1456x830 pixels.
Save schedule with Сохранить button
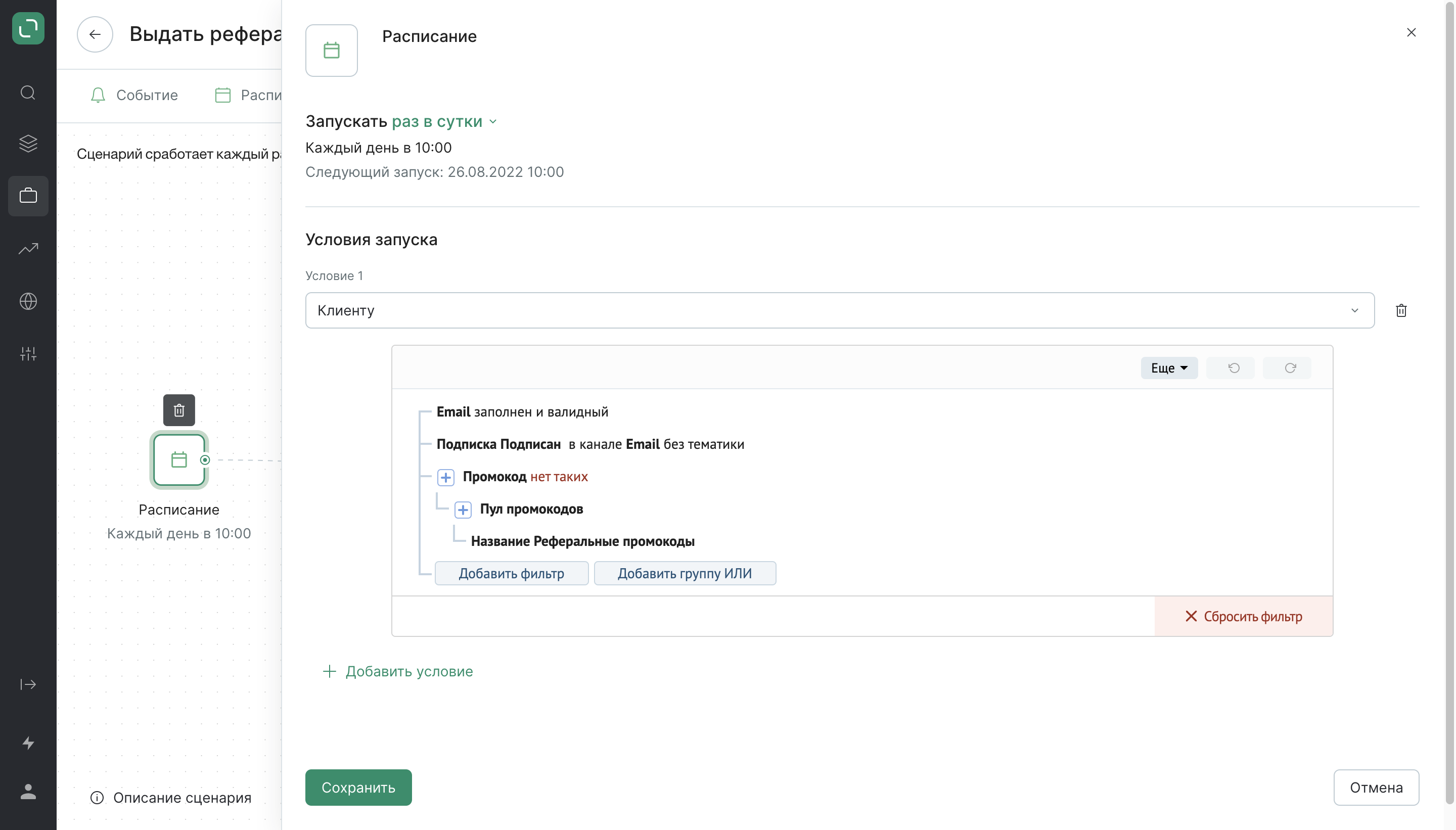(x=358, y=787)
